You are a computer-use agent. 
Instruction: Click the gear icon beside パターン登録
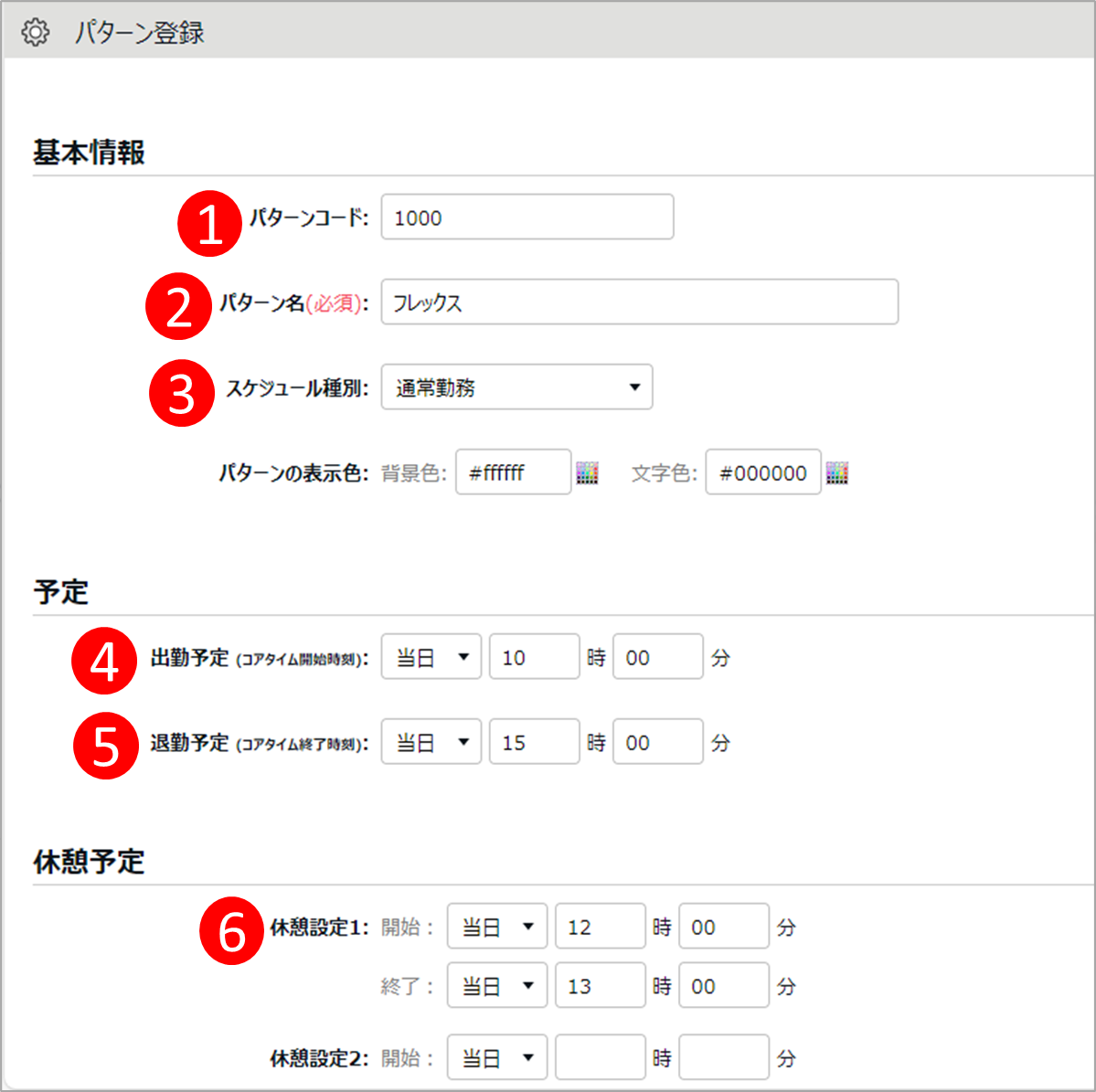click(36, 32)
